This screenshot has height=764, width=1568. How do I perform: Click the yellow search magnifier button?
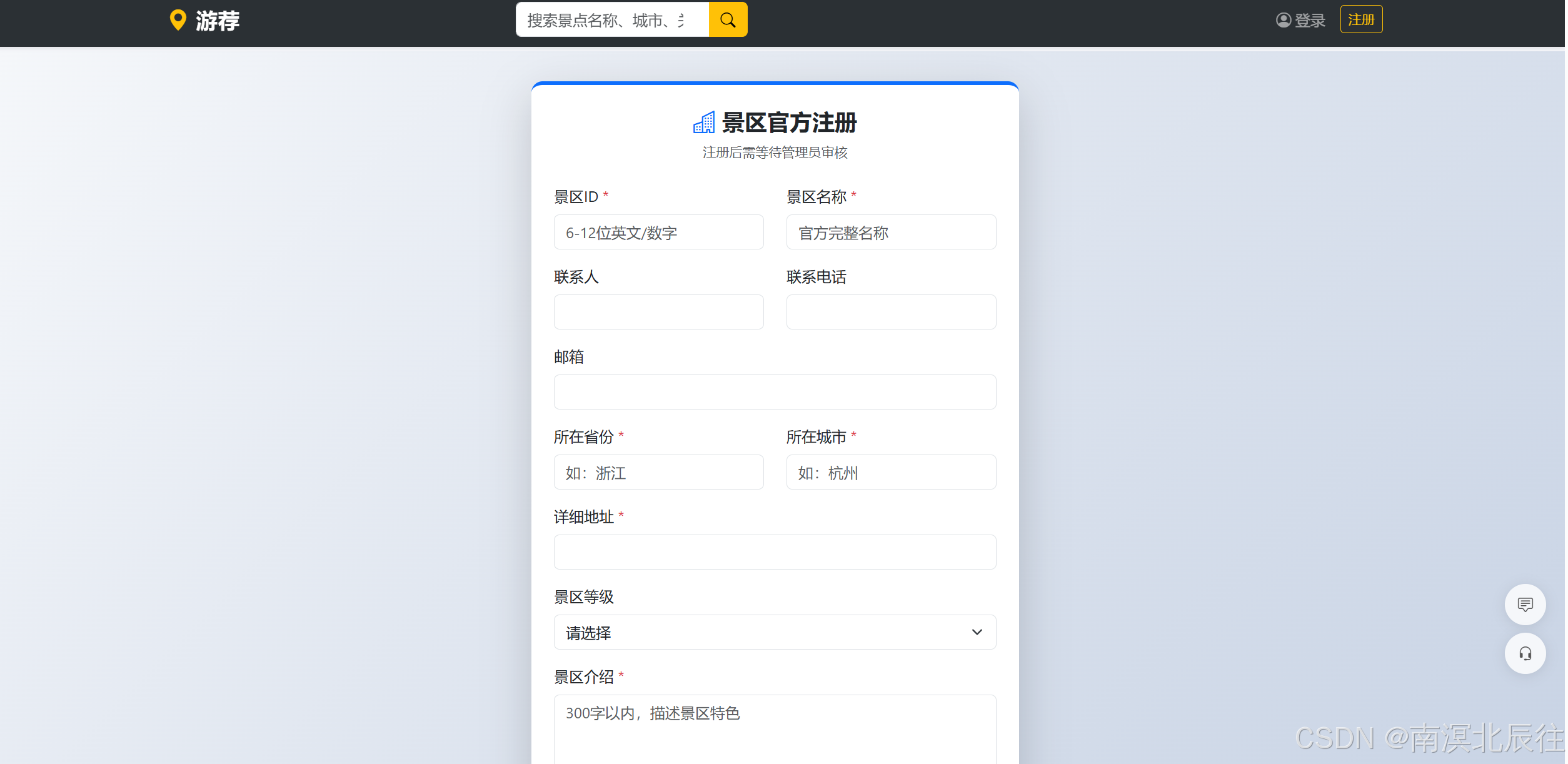[728, 20]
